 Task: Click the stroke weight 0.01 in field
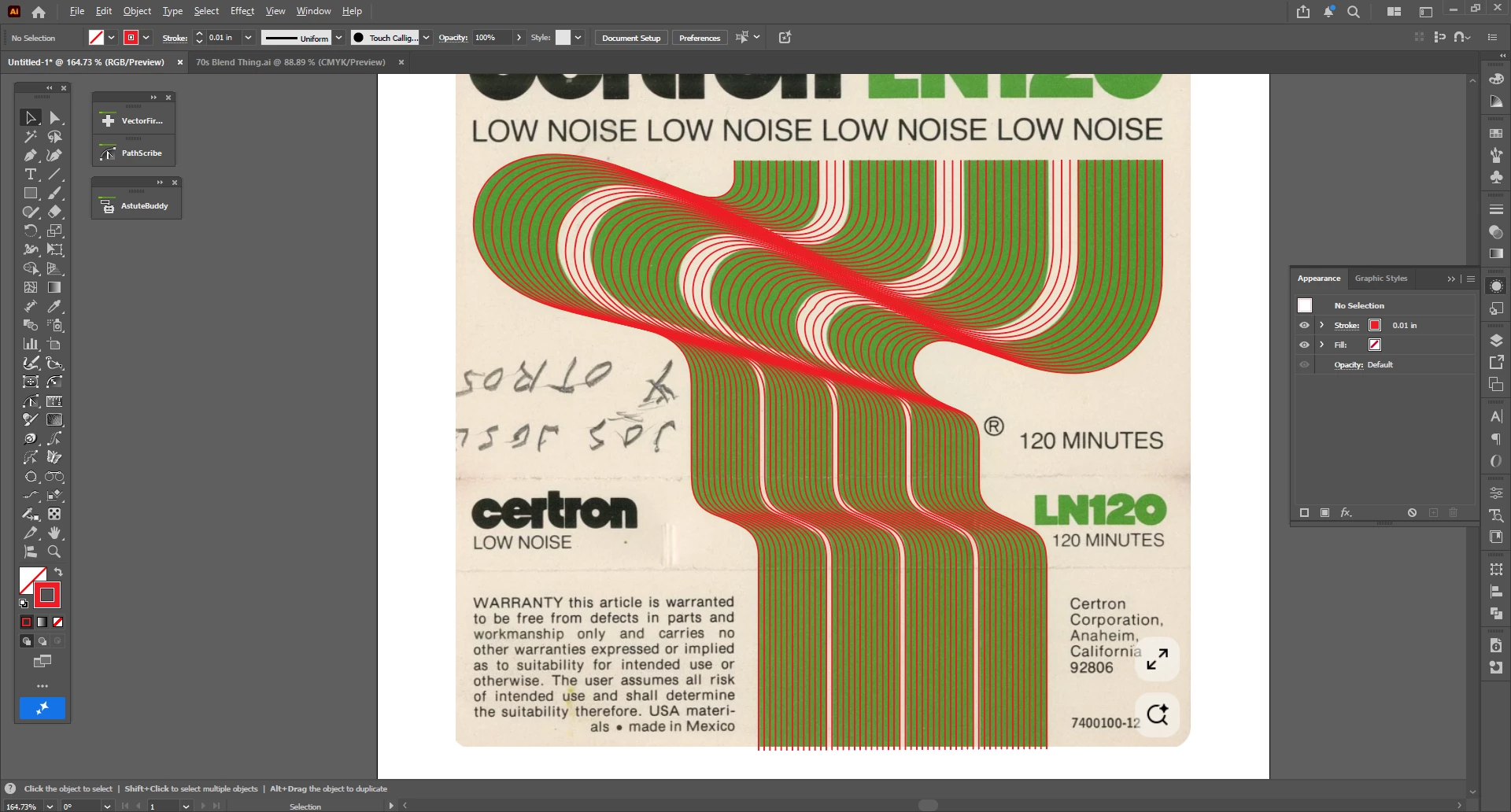pyautogui.click(x=224, y=38)
